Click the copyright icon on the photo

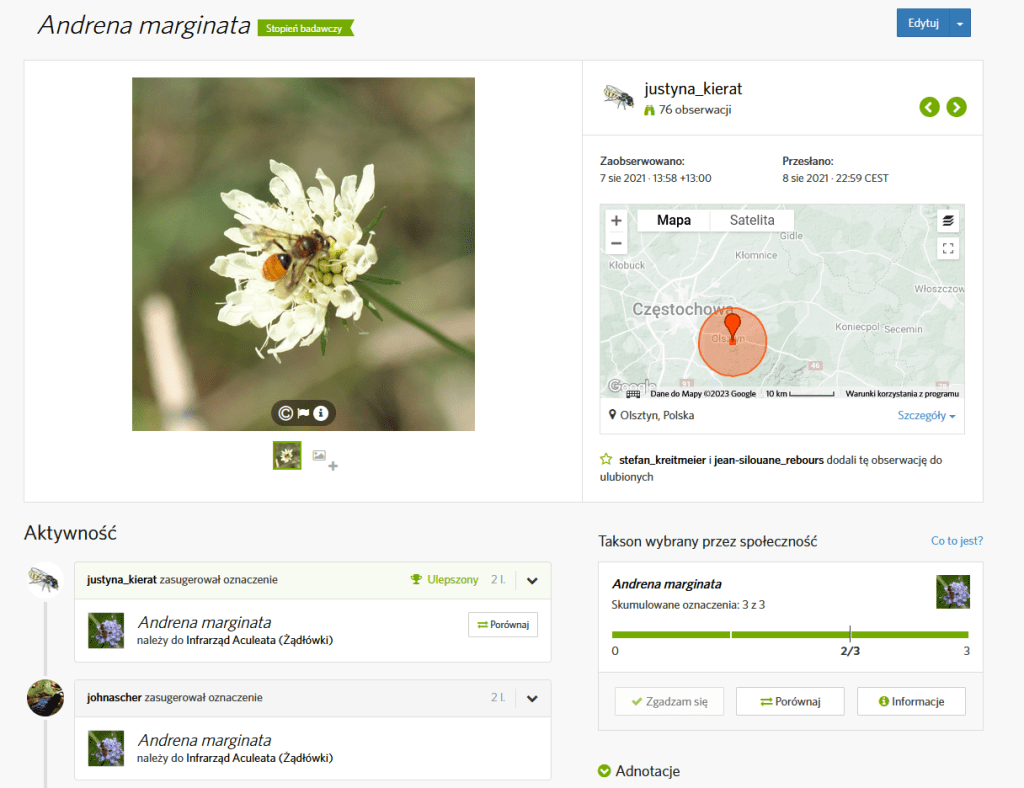[285, 413]
